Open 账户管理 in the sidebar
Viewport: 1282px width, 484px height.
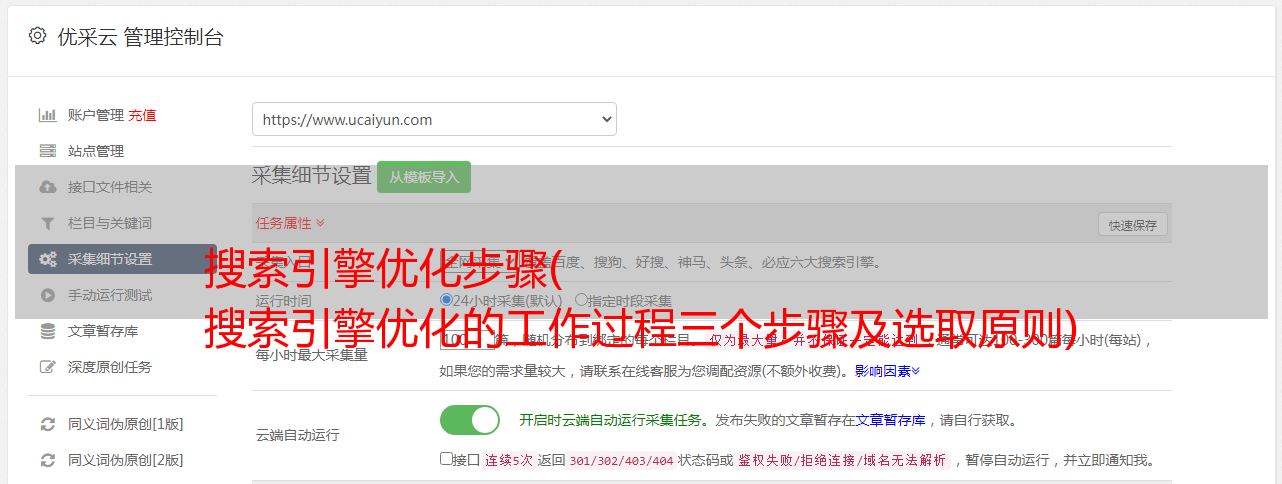pyautogui.click(x=96, y=115)
